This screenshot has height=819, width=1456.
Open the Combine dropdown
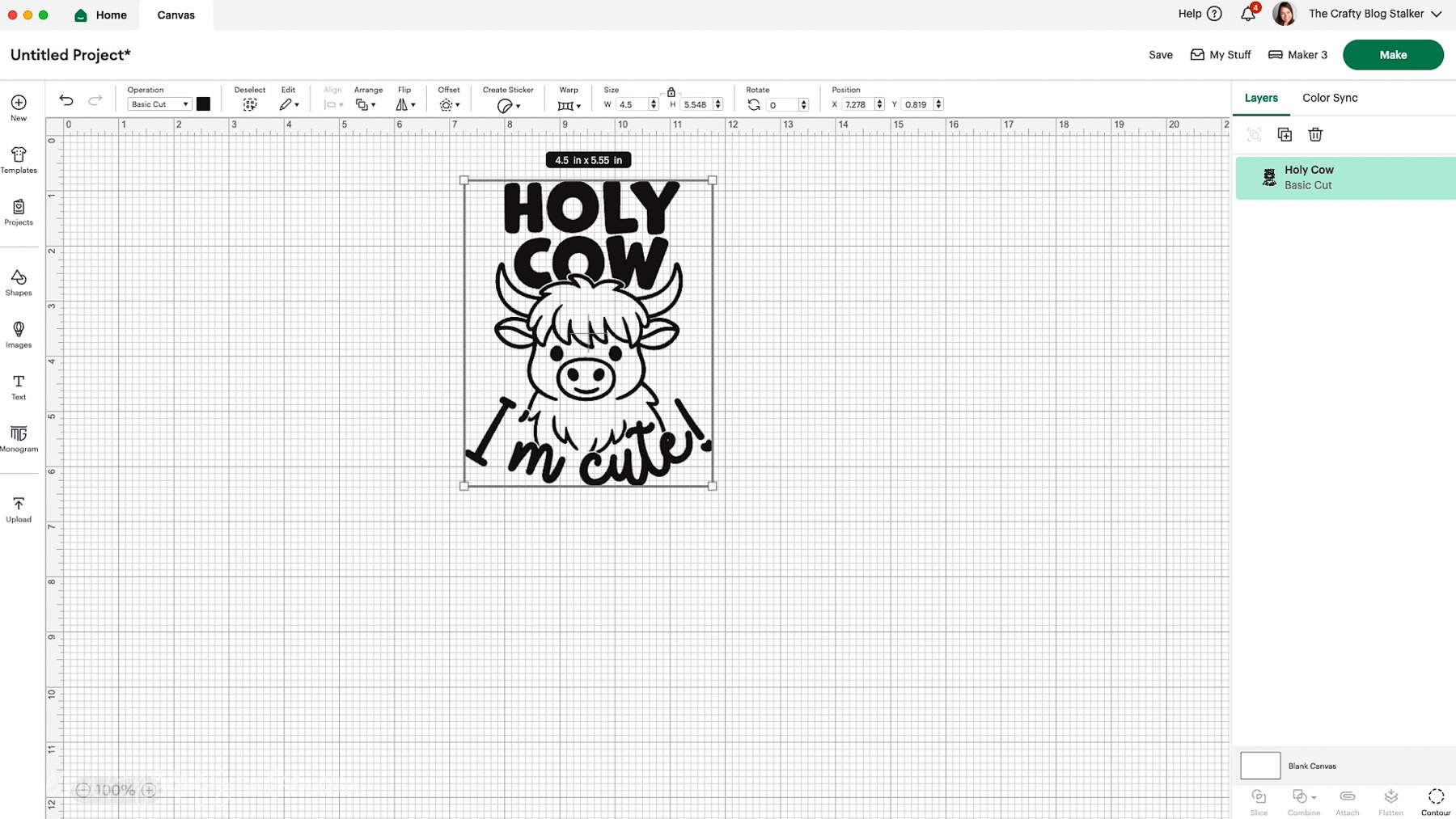click(1303, 802)
